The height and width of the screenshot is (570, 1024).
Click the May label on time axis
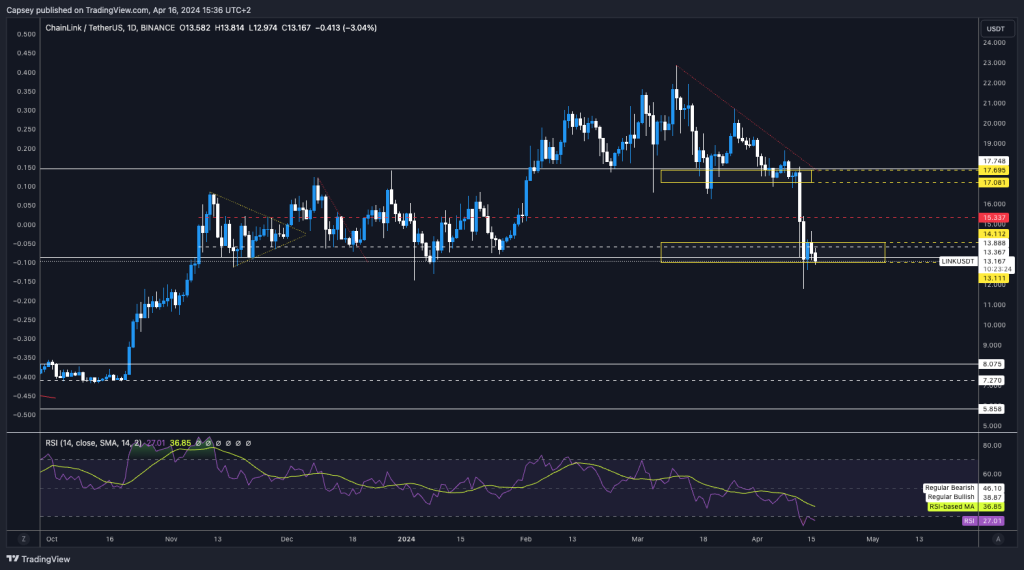(x=872, y=539)
